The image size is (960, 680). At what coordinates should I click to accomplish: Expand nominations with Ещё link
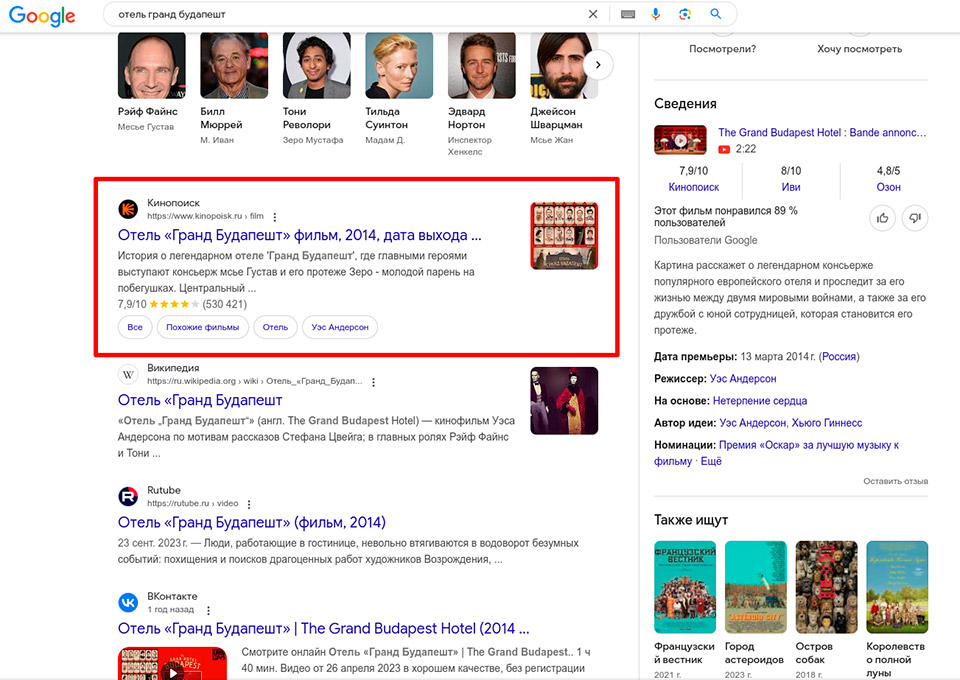tap(711, 461)
